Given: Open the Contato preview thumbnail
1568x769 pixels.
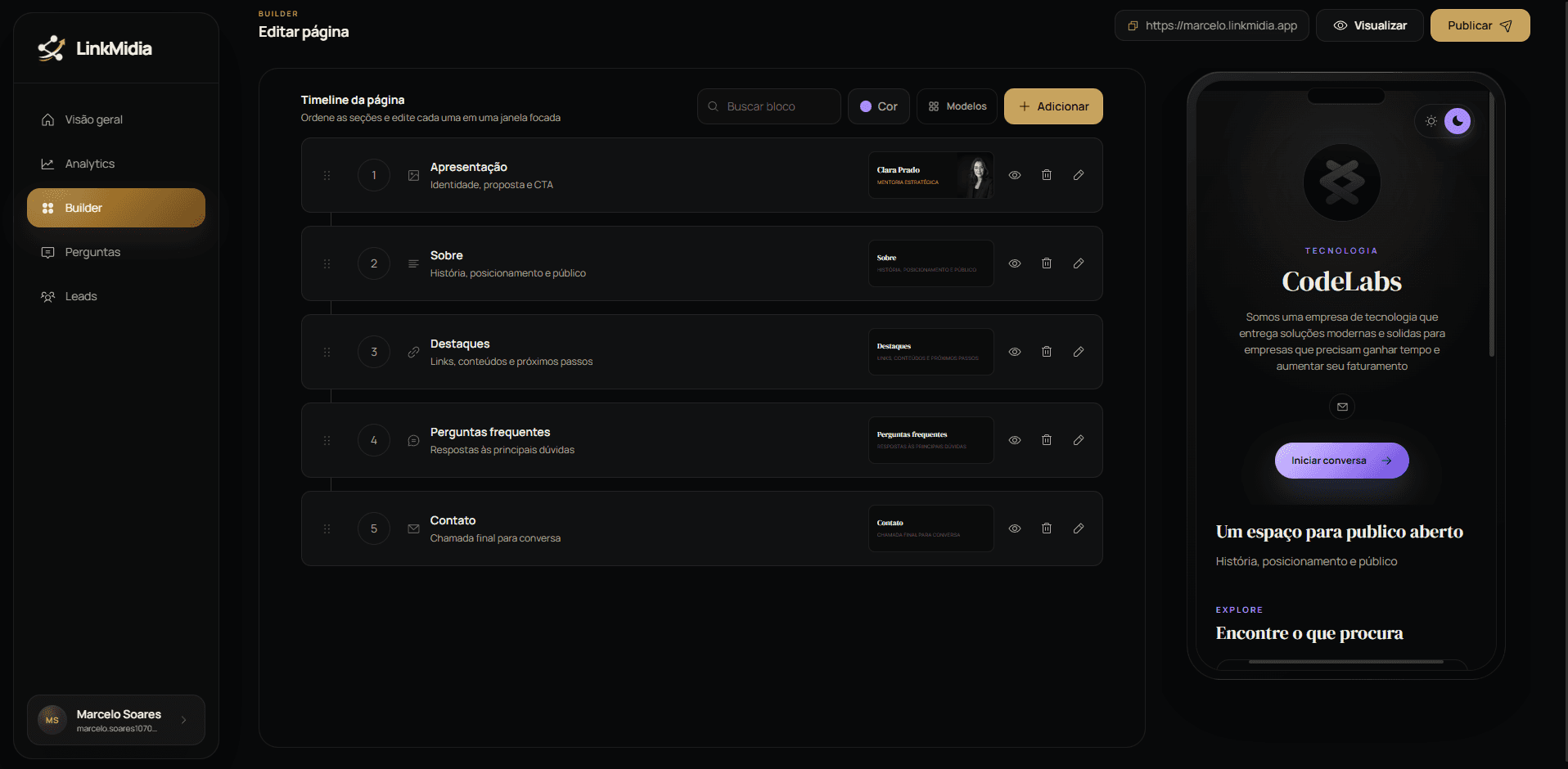Looking at the screenshot, I should 931,528.
